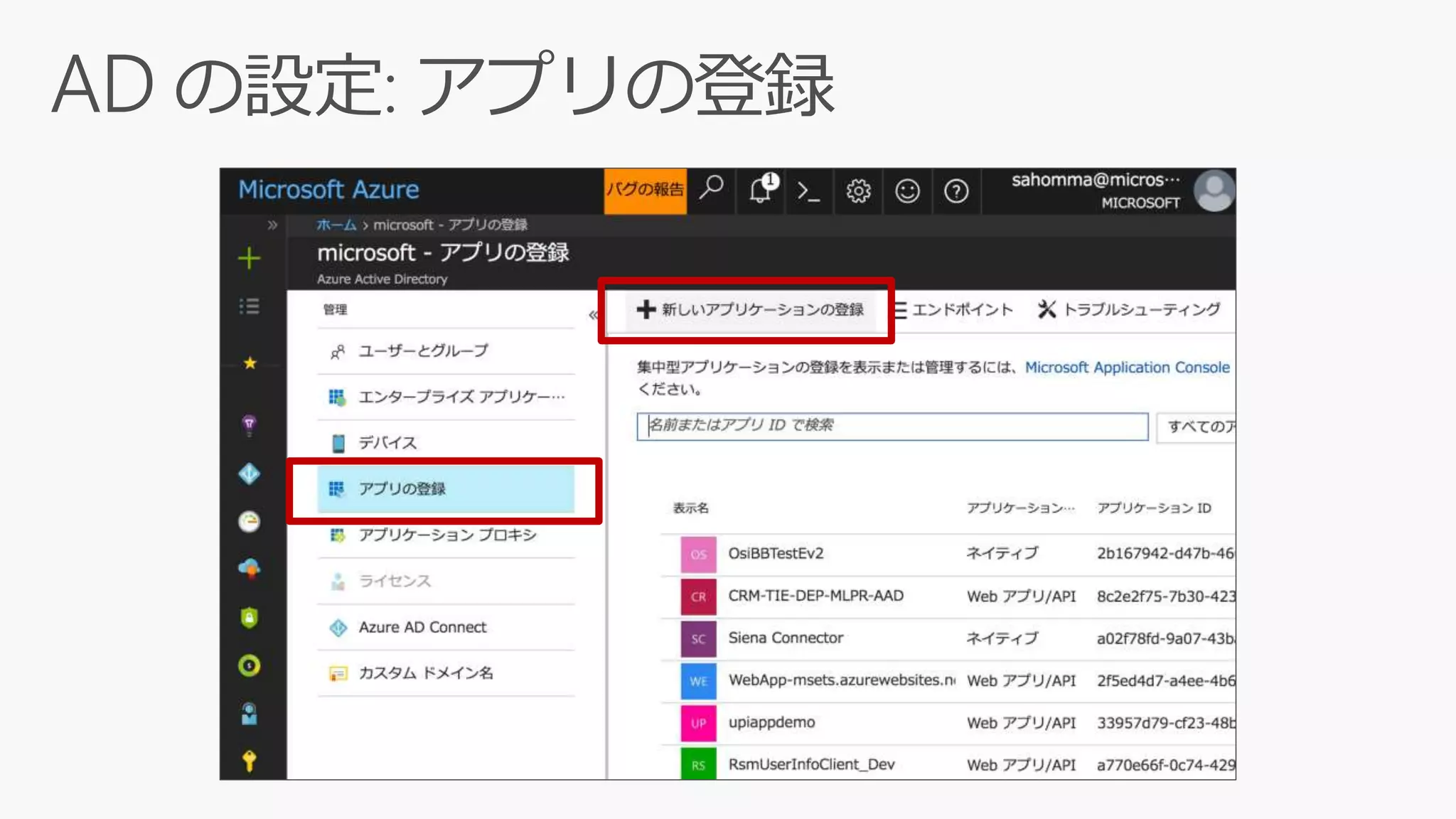Open the すべてのア filter dropdown
Screen dimensions: 1456x819
tap(1197, 427)
